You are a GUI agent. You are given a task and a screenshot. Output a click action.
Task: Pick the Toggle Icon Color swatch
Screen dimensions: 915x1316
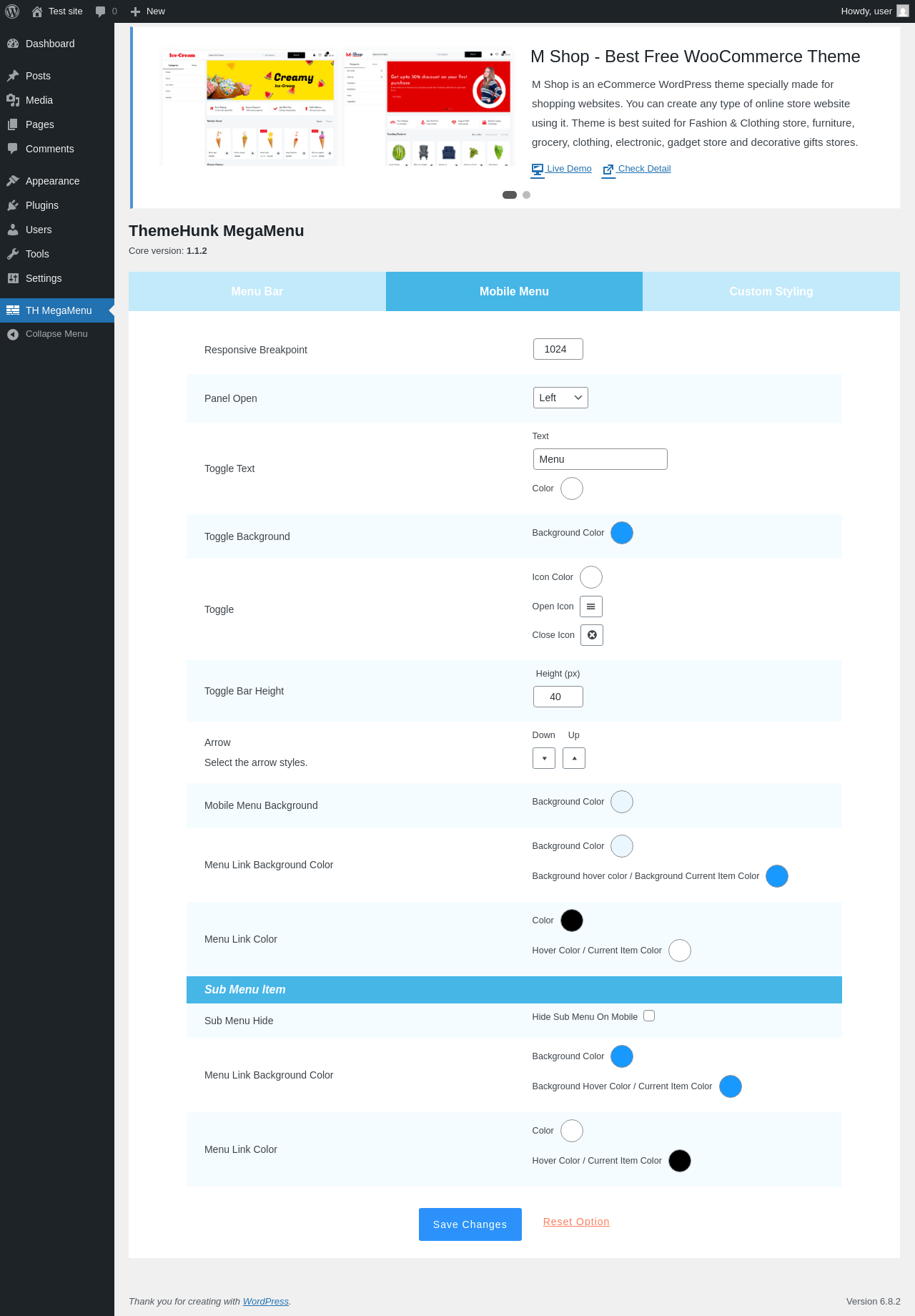pos(591,577)
